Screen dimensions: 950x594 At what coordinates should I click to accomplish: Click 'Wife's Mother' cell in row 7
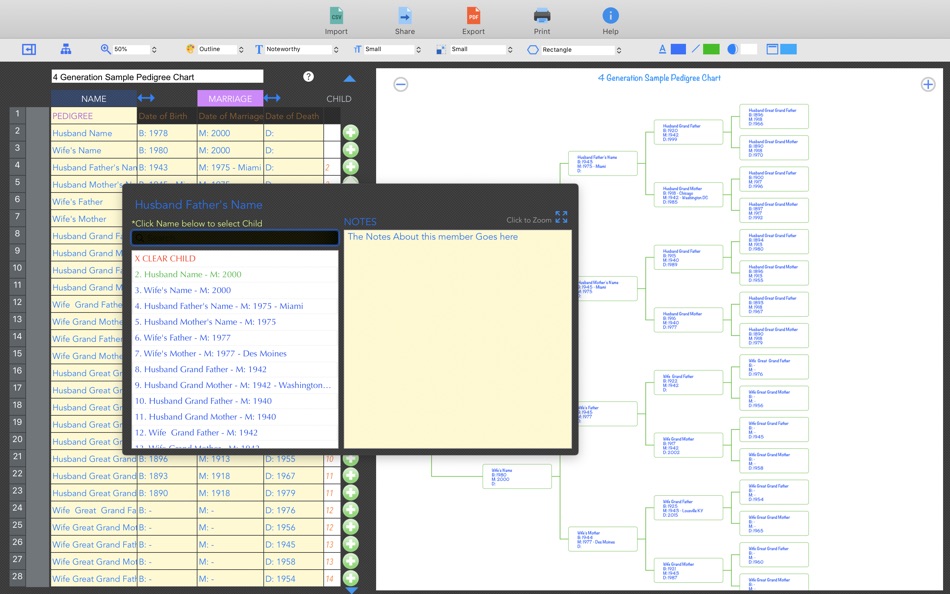click(94, 218)
